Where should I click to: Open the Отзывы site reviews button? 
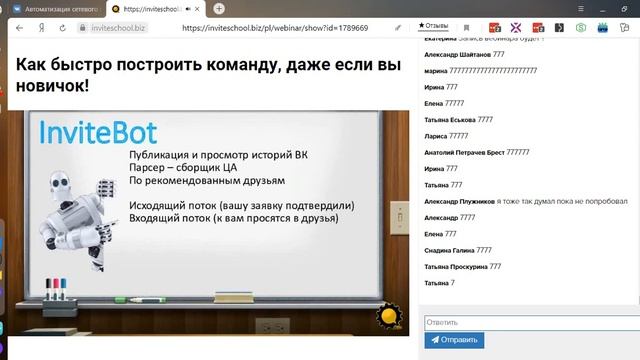click(433, 26)
